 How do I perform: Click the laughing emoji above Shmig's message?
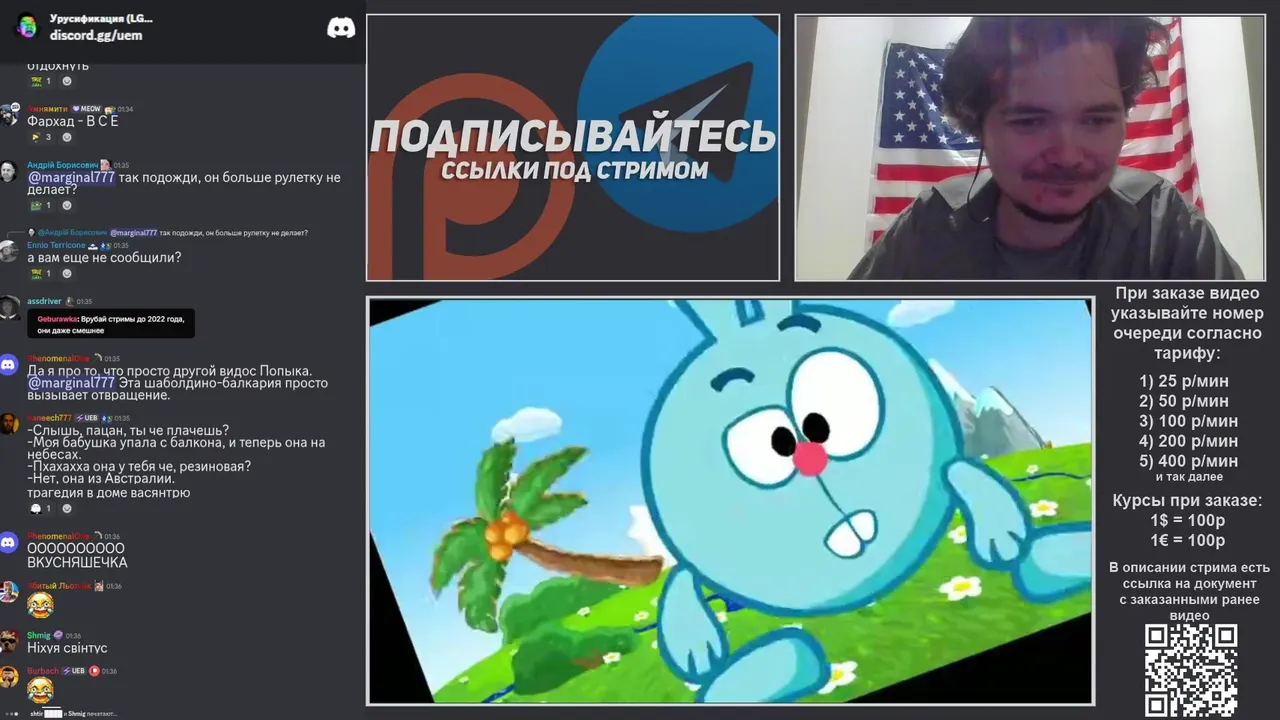[x=40, y=604]
